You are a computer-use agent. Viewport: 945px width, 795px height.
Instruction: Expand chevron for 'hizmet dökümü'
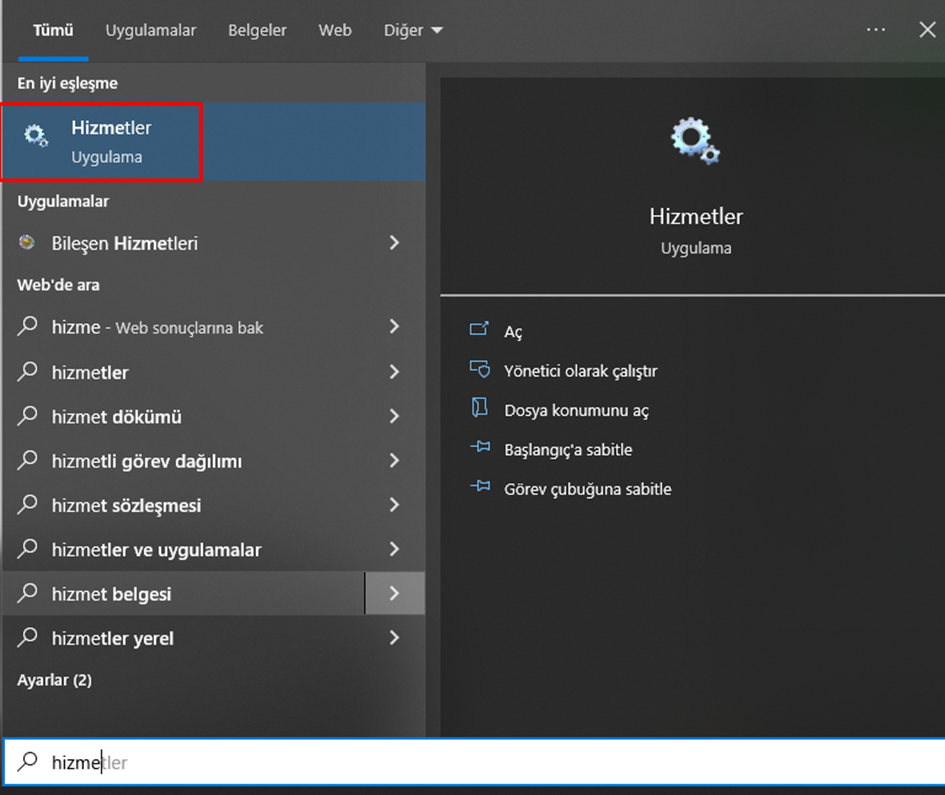point(394,416)
